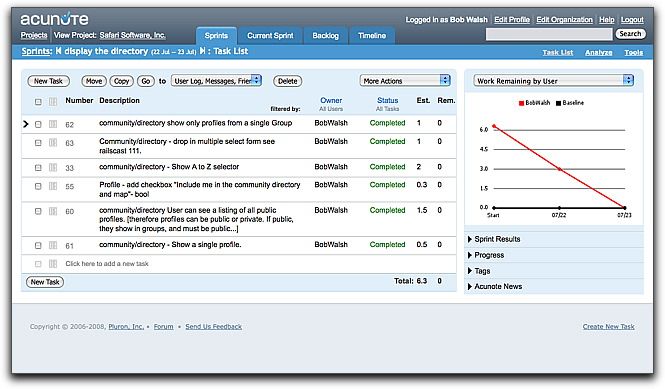Switch to the Sprints tab
Viewport: 665px width, 389px height.
tap(216, 36)
